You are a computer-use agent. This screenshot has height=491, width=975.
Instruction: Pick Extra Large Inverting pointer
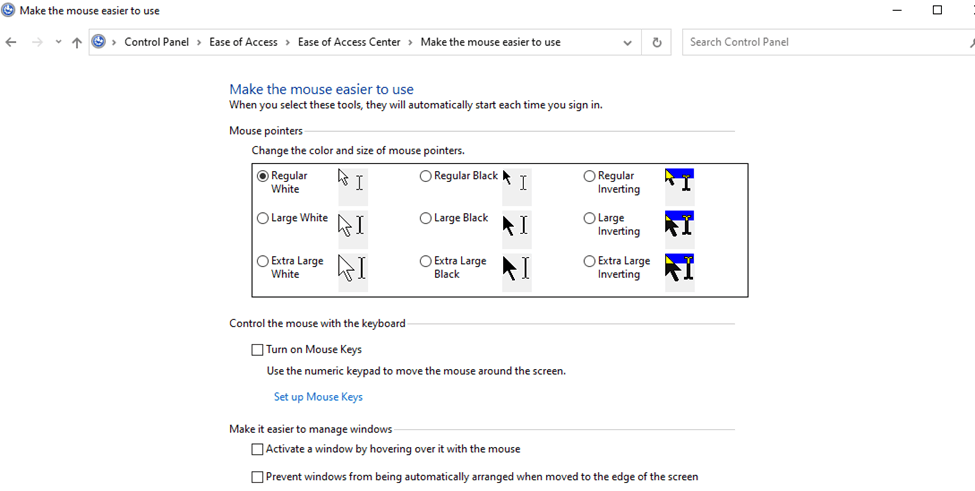click(589, 261)
